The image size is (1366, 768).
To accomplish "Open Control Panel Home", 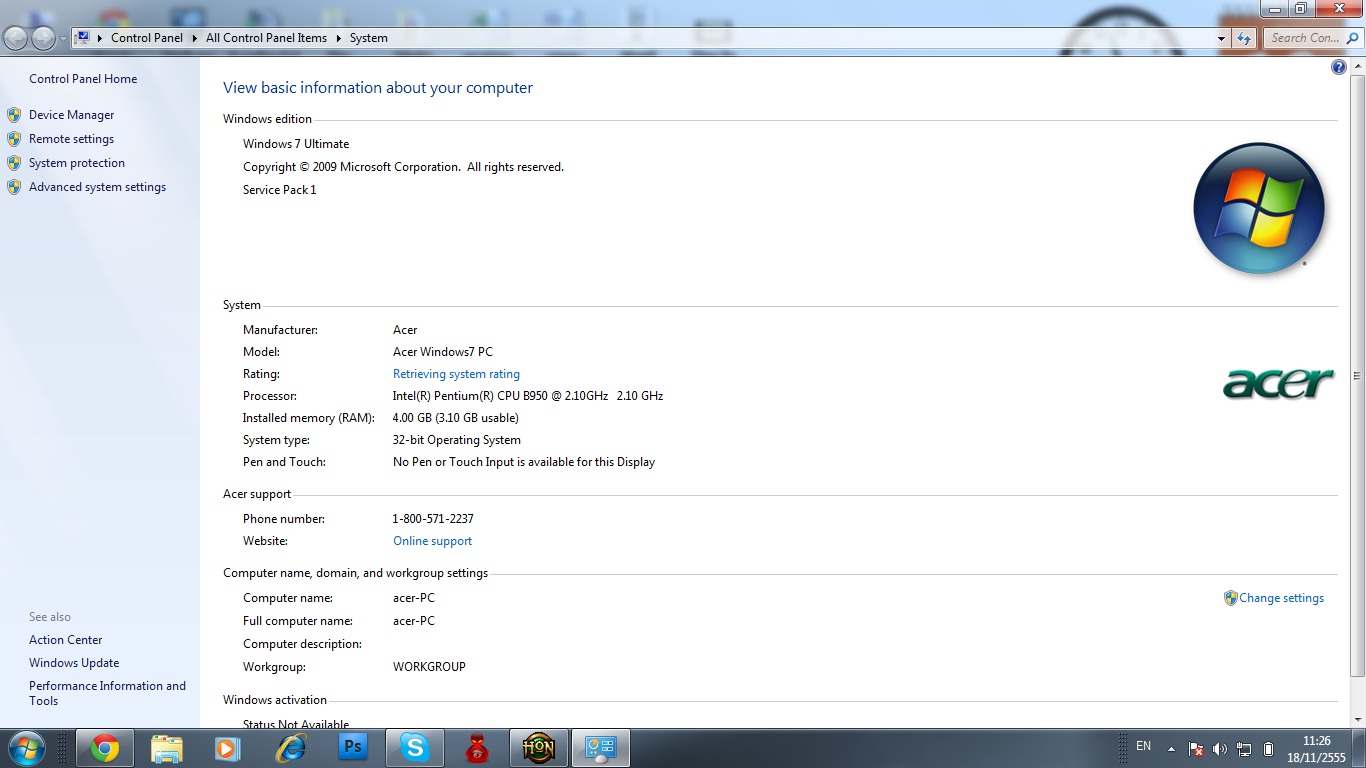I will [83, 79].
